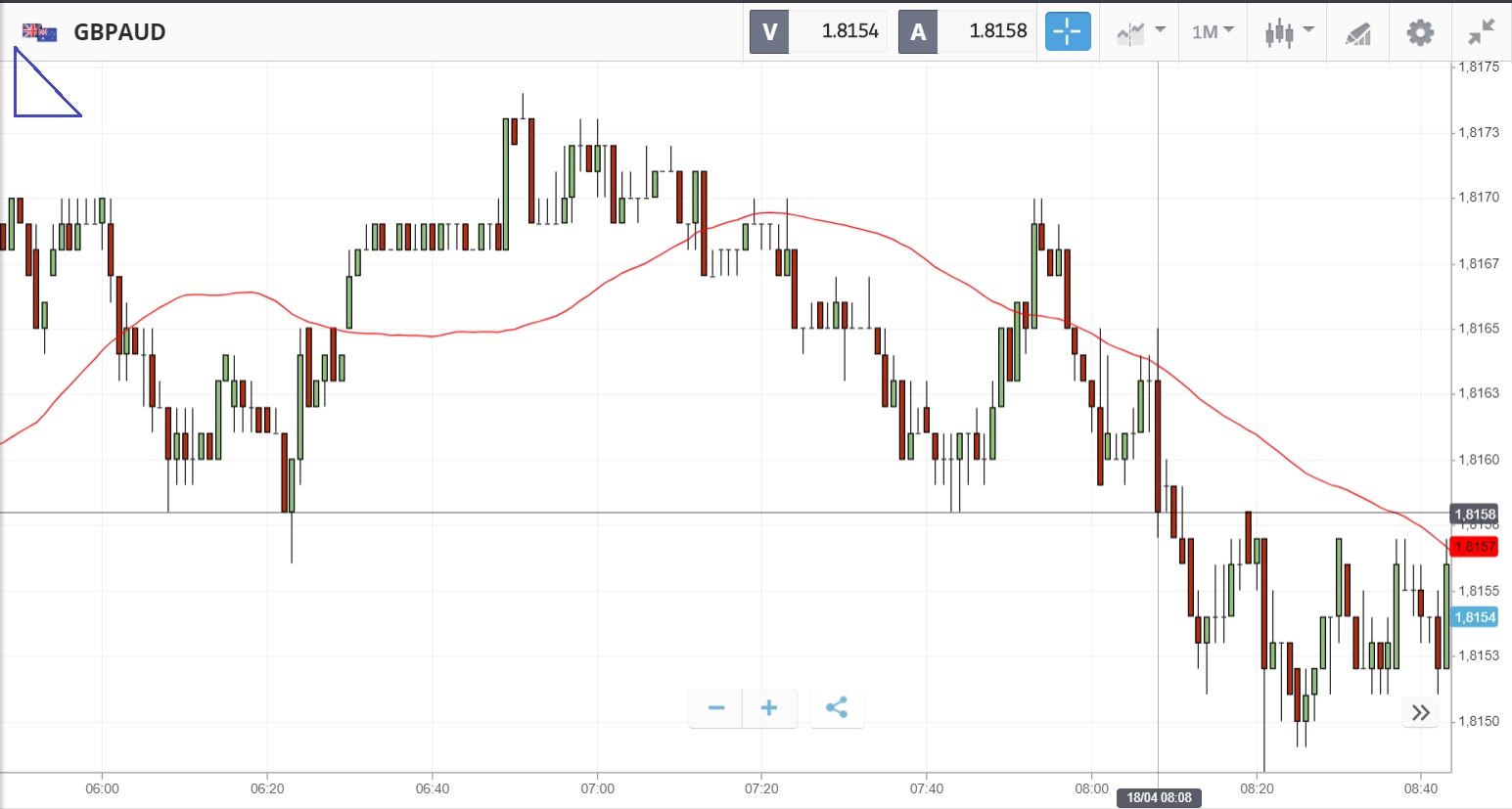
Task: Zoom out the chart with the minus button
Action: pyautogui.click(x=716, y=708)
